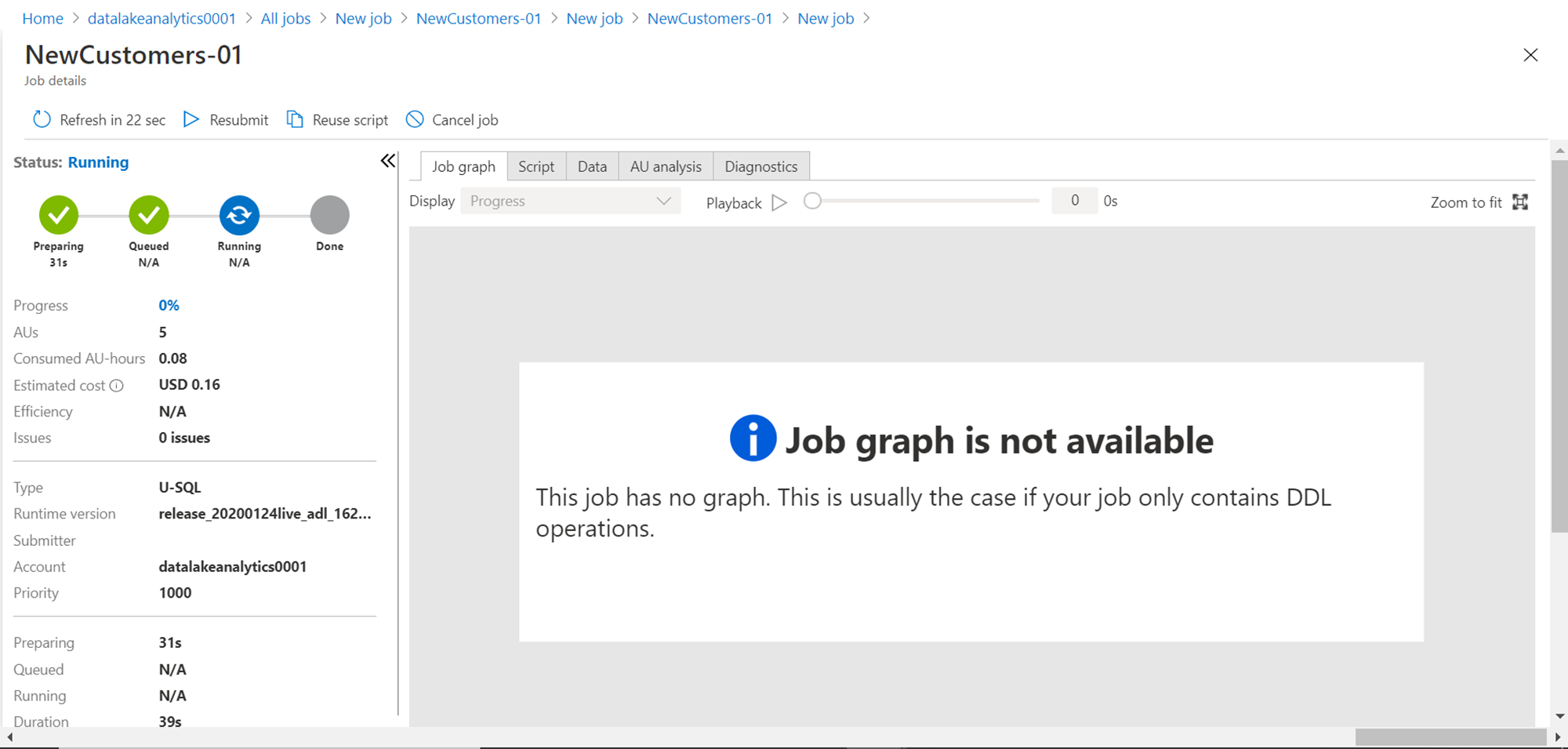
Task: Click the USD 0.16 estimated cost value
Action: (190, 384)
